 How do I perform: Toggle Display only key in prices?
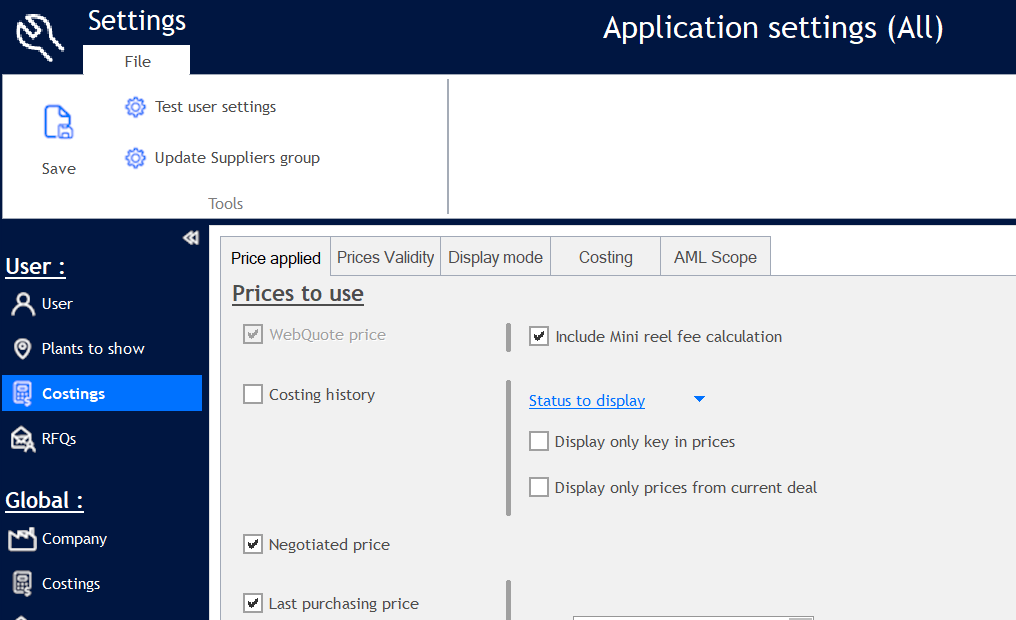point(539,441)
